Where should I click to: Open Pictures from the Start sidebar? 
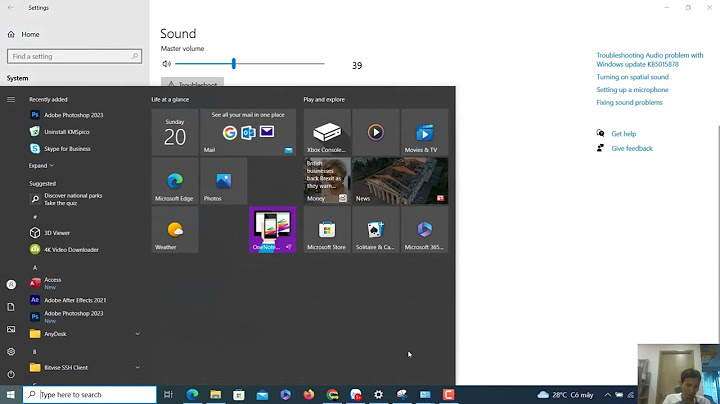tap(11, 329)
